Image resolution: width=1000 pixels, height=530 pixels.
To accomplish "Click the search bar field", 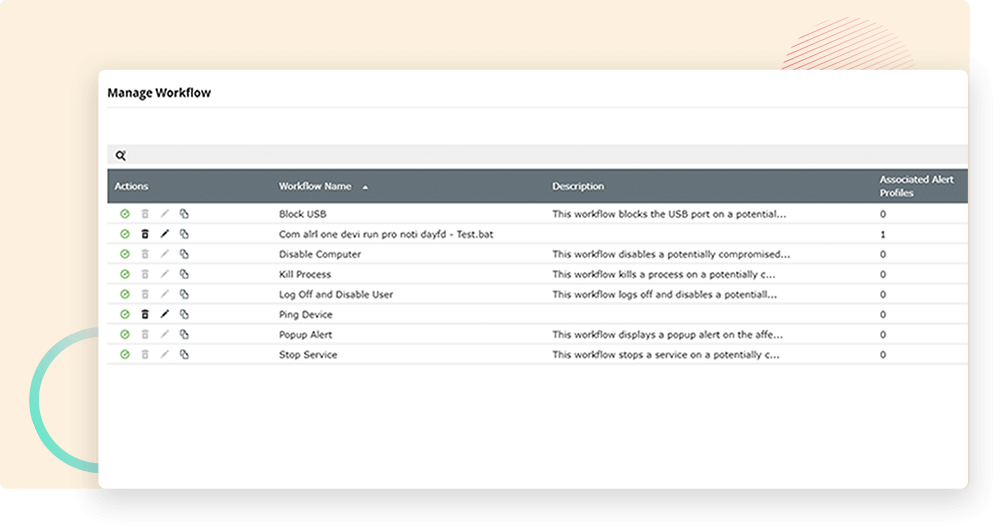I will [x=537, y=155].
